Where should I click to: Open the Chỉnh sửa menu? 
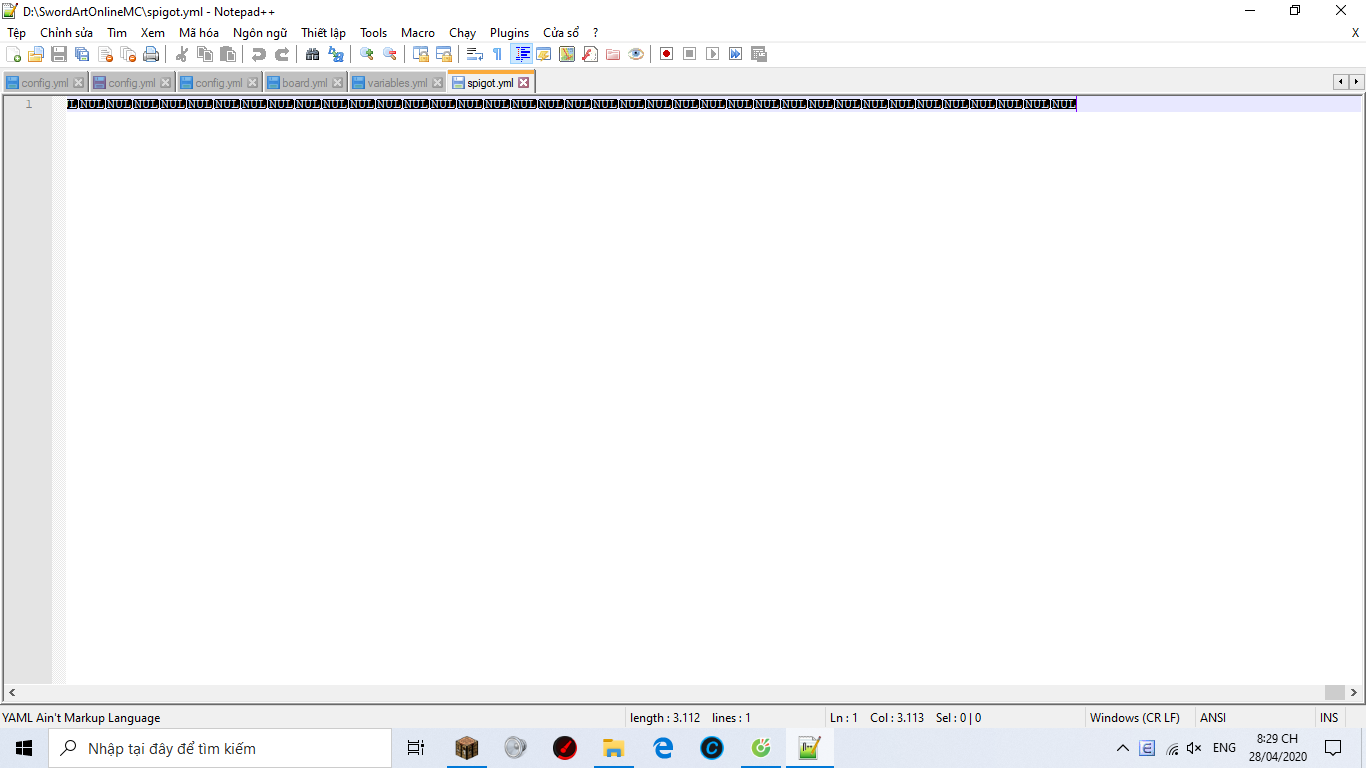pos(66,33)
